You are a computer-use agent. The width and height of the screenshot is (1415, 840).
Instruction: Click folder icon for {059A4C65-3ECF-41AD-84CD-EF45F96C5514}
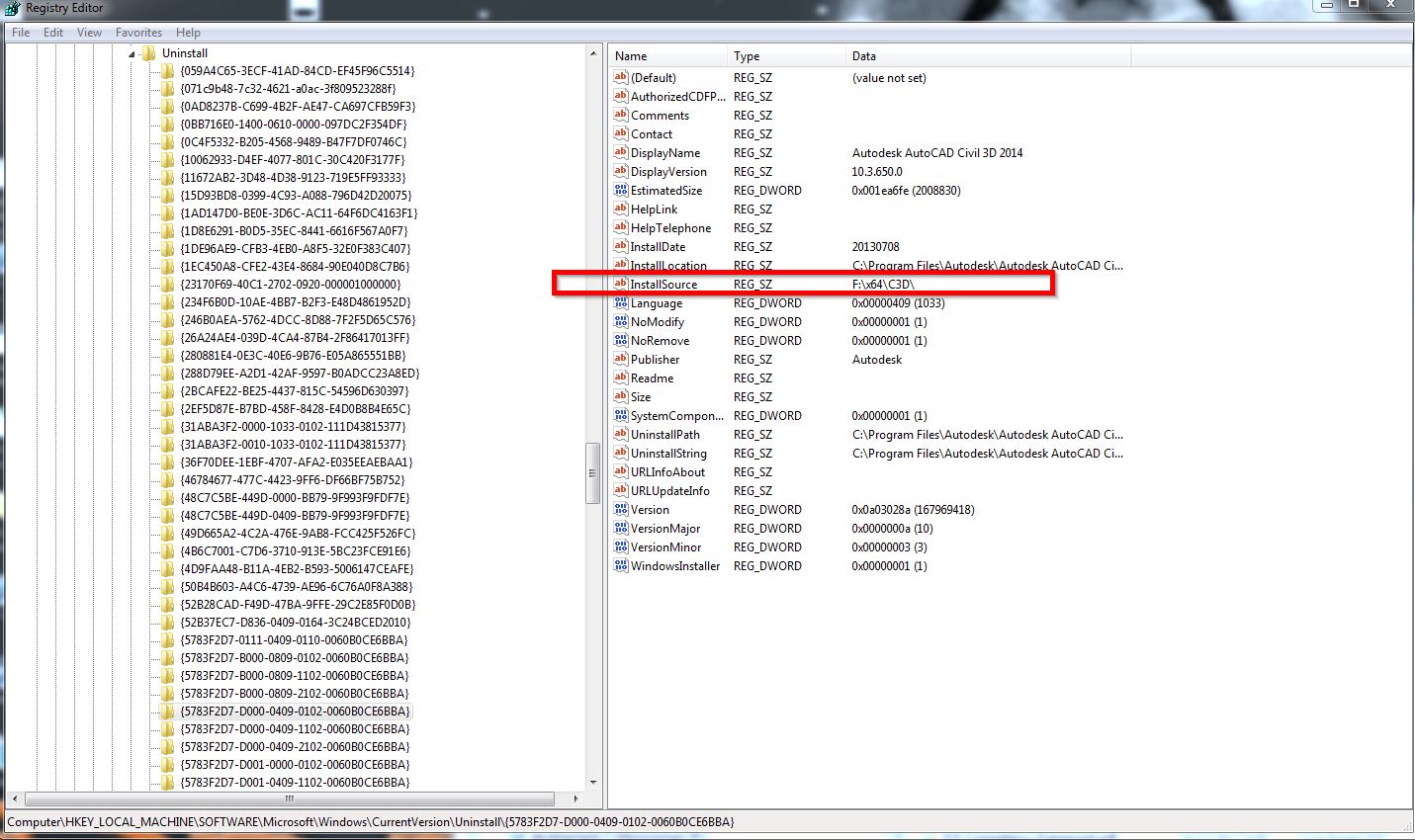point(167,71)
